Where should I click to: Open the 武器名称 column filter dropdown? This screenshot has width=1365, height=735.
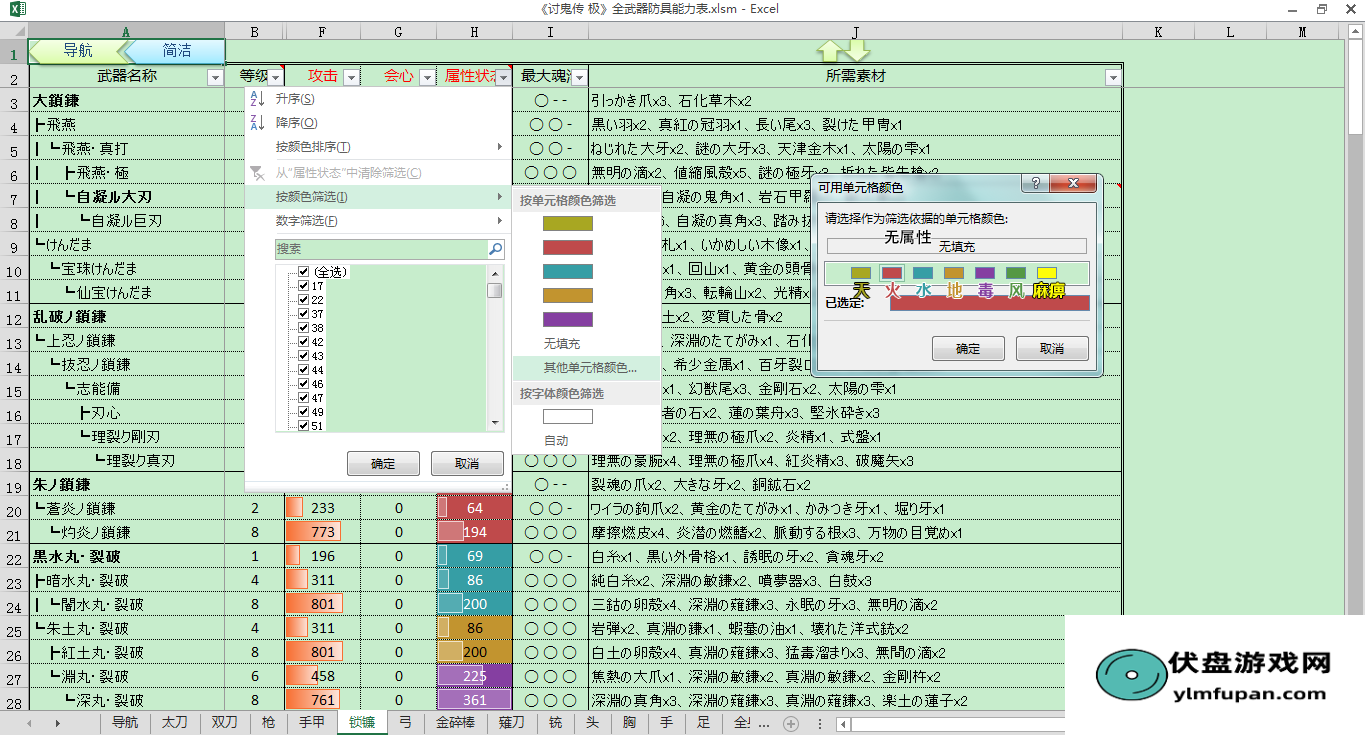(x=215, y=77)
